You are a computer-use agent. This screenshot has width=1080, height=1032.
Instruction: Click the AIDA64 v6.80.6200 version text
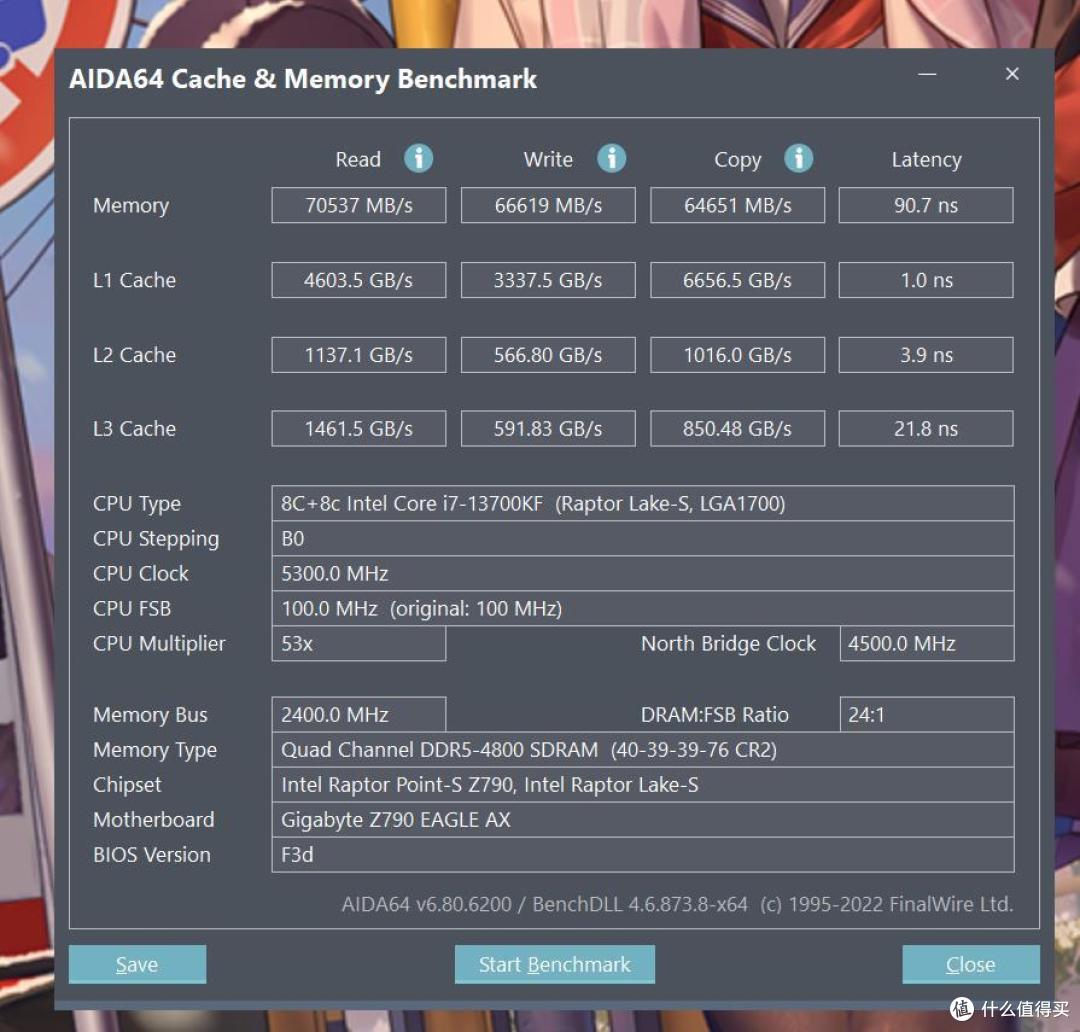[677, 905]
